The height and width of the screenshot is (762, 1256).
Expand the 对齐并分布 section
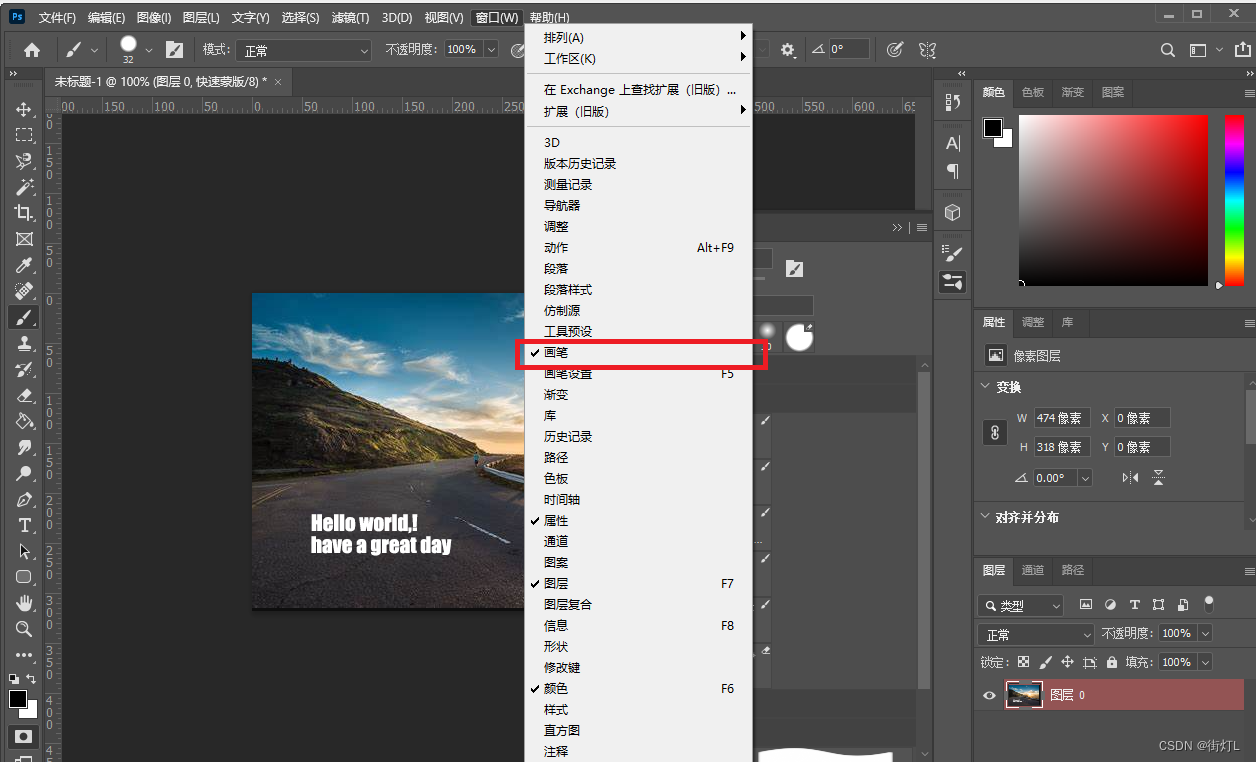(983, 517)
